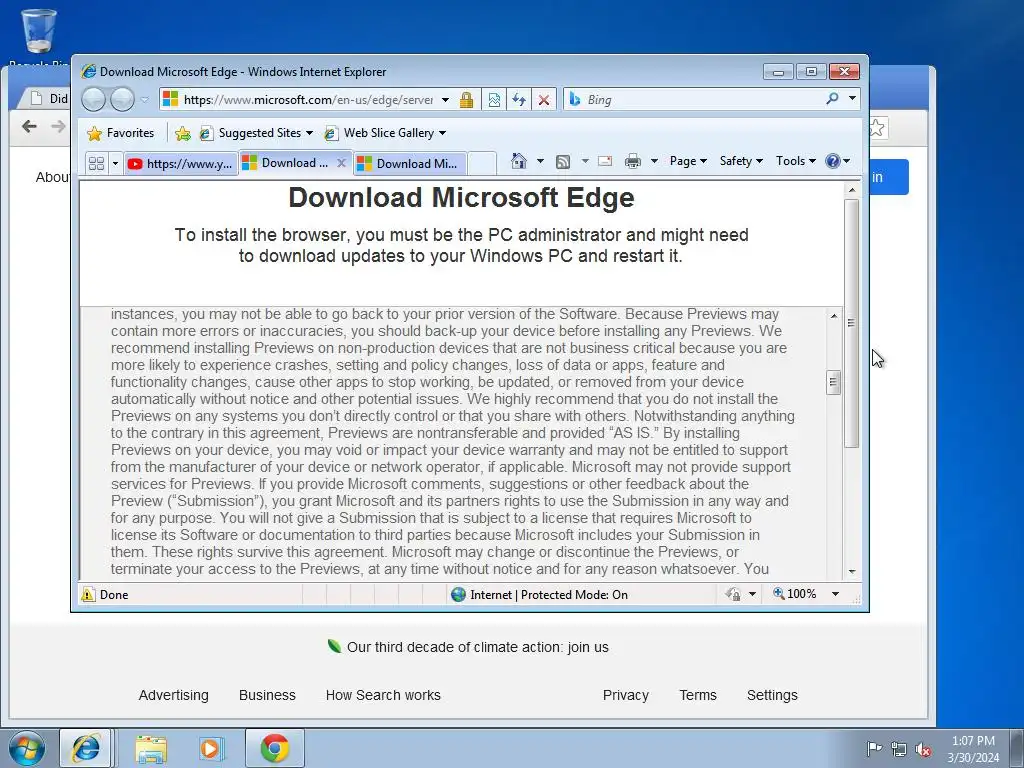Viewport: 1024px width, 768px height.
Task: Launch Windows Media Player from taskbar
Action: pyautogui.click(x=212, y=748)
